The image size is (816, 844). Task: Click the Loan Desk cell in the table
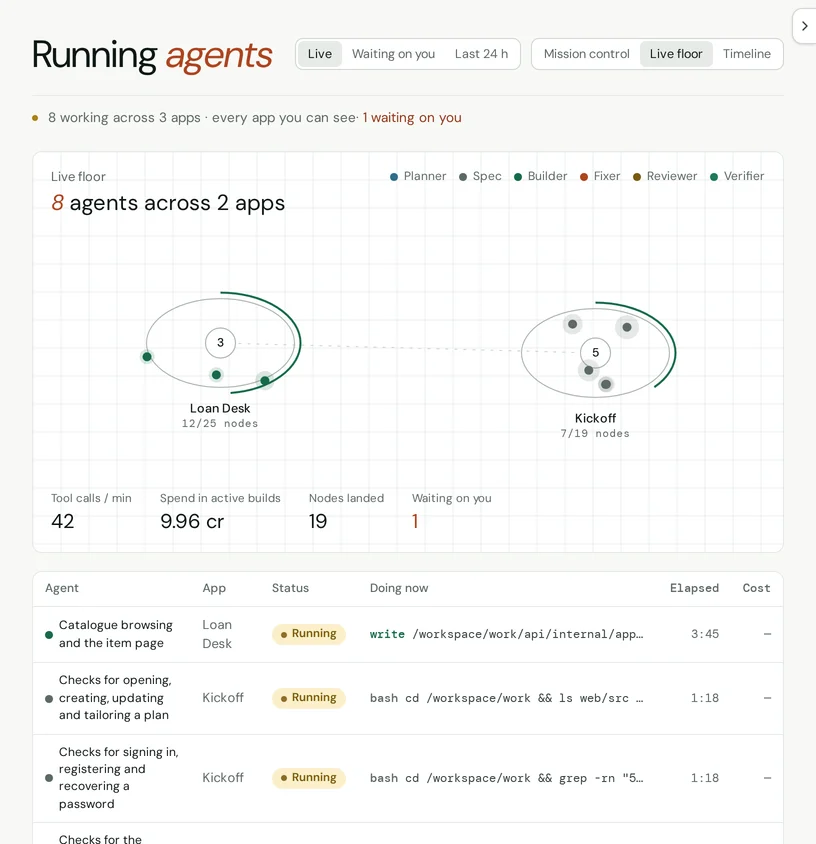click(217, 634)
